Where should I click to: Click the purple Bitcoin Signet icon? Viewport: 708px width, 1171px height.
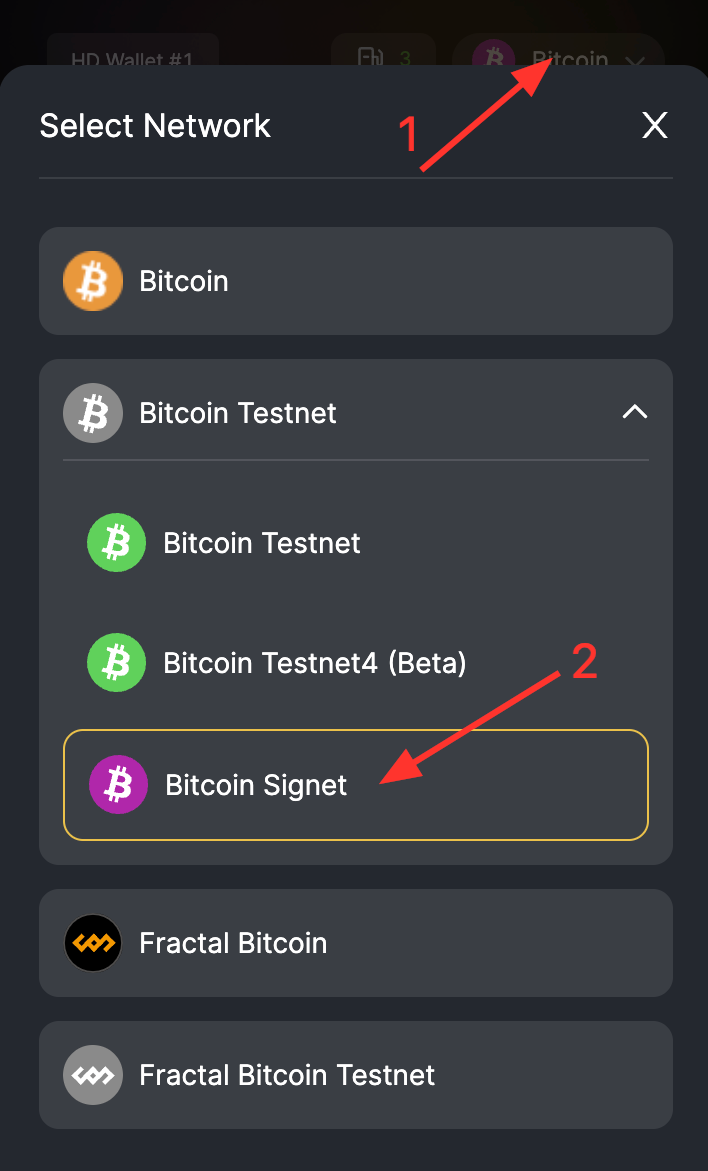click(118, 785)
